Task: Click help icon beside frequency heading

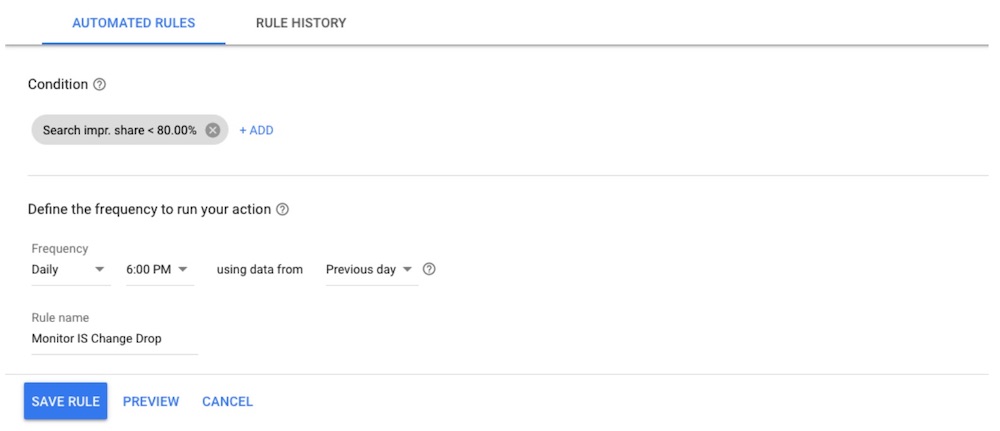Action: point(283,209)
